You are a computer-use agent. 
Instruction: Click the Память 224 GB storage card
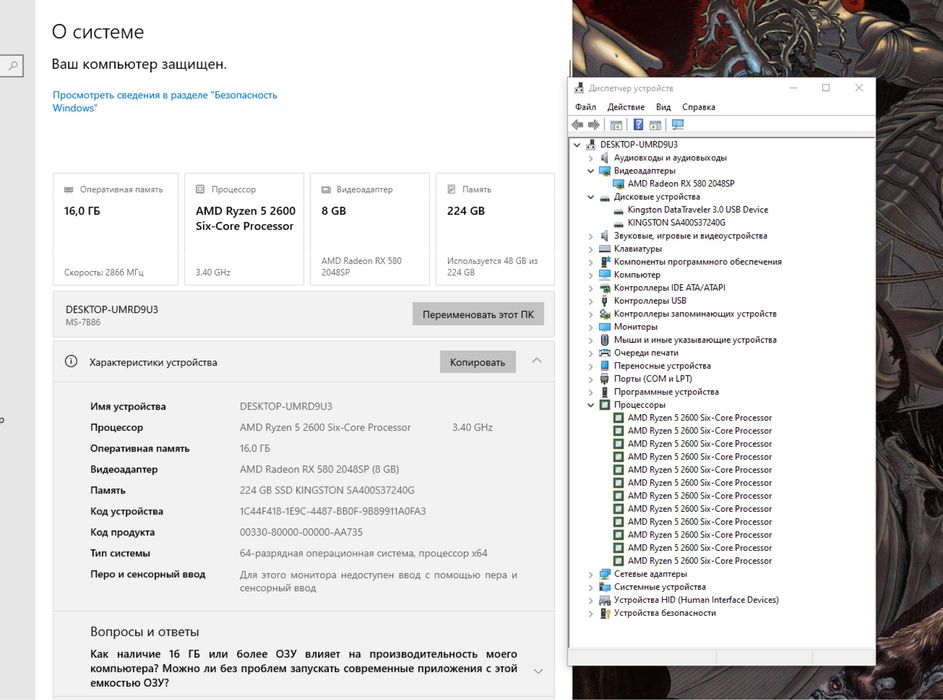pyautogui.click(x=495, y=229)
